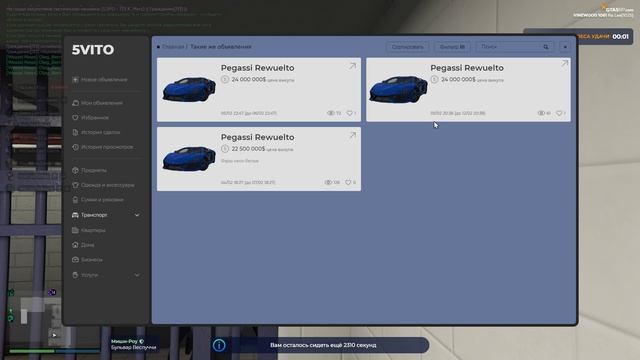Click the magnifier icon in the search field
640x360 pixels.
tap(546, 47)
